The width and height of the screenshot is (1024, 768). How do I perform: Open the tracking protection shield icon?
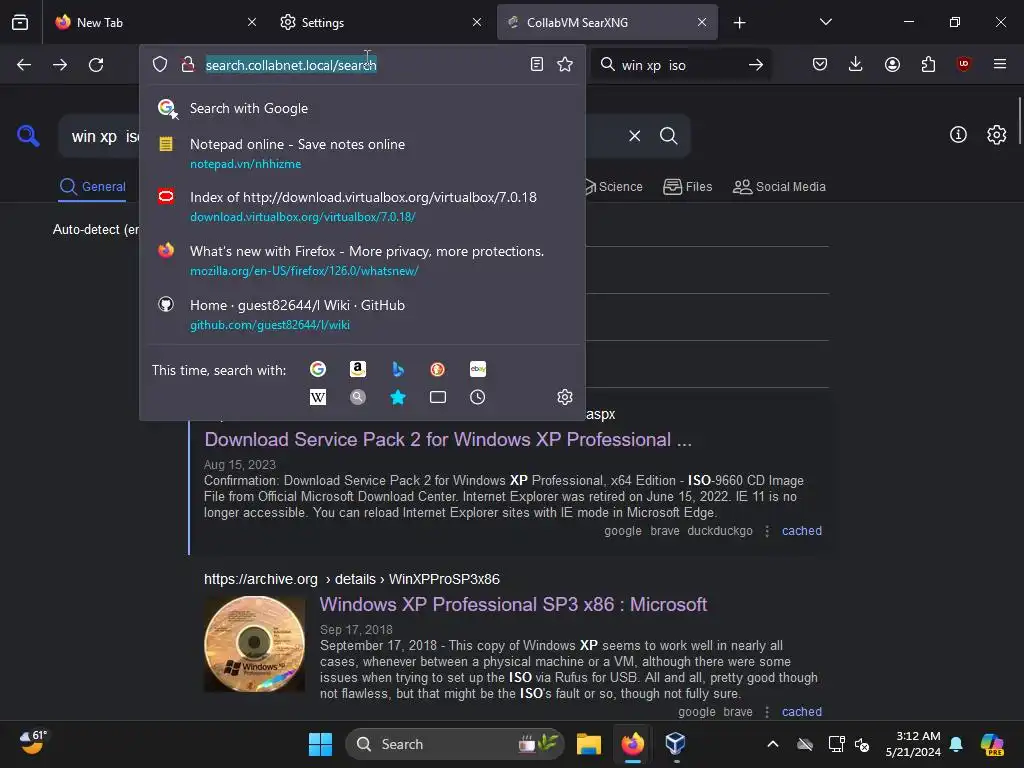point(160,64)
